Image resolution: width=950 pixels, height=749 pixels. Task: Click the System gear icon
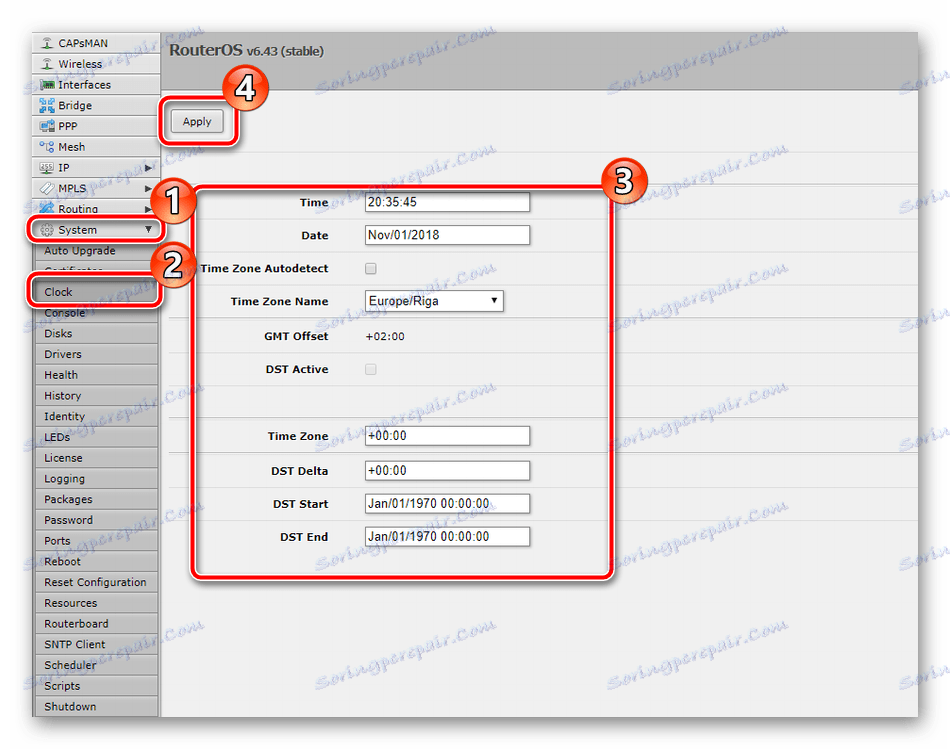pyautogui.click(x=47, y=230)
